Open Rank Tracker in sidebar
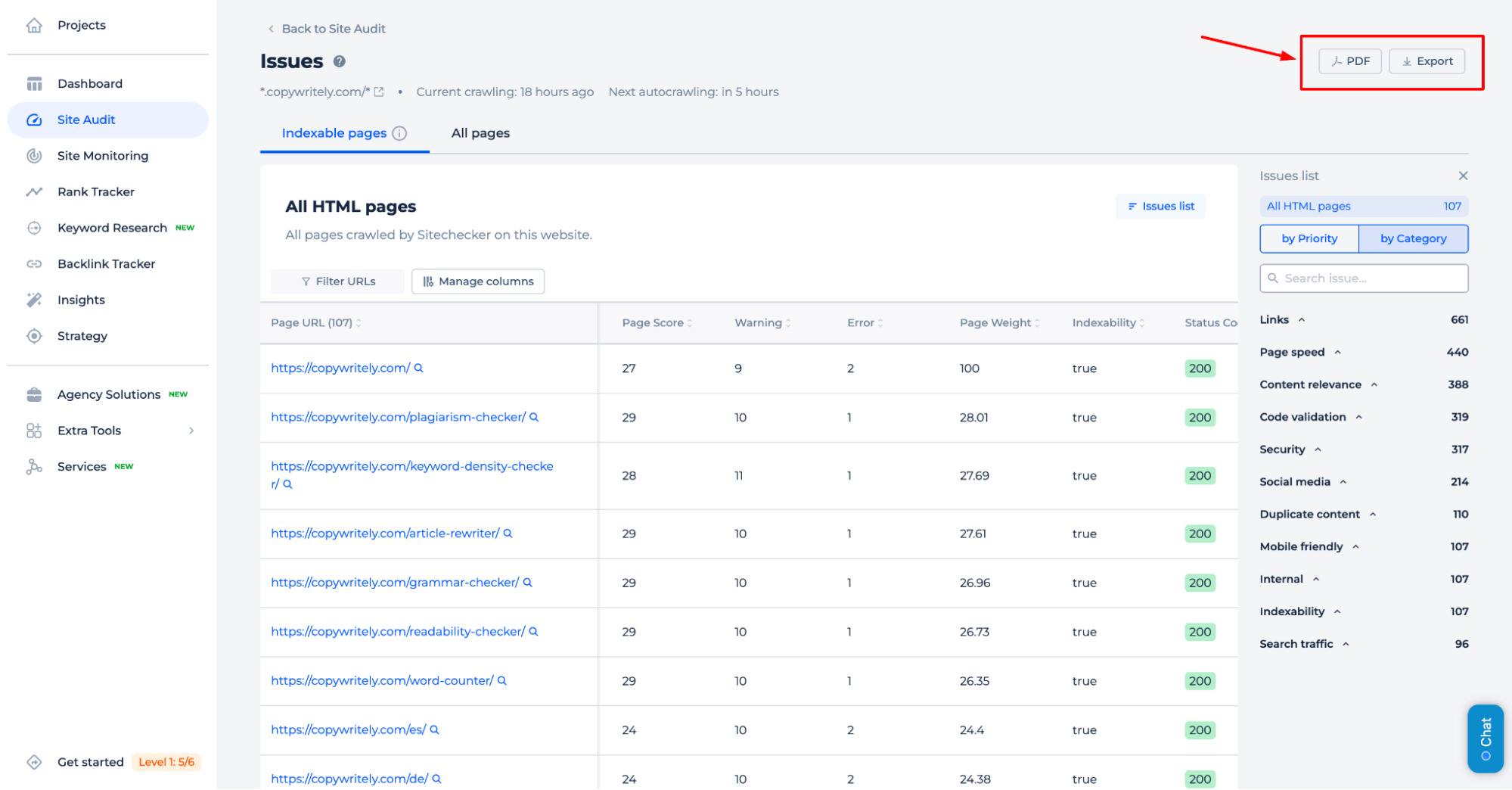This screenshot has height=790, width=1512. tap(96, 191)
